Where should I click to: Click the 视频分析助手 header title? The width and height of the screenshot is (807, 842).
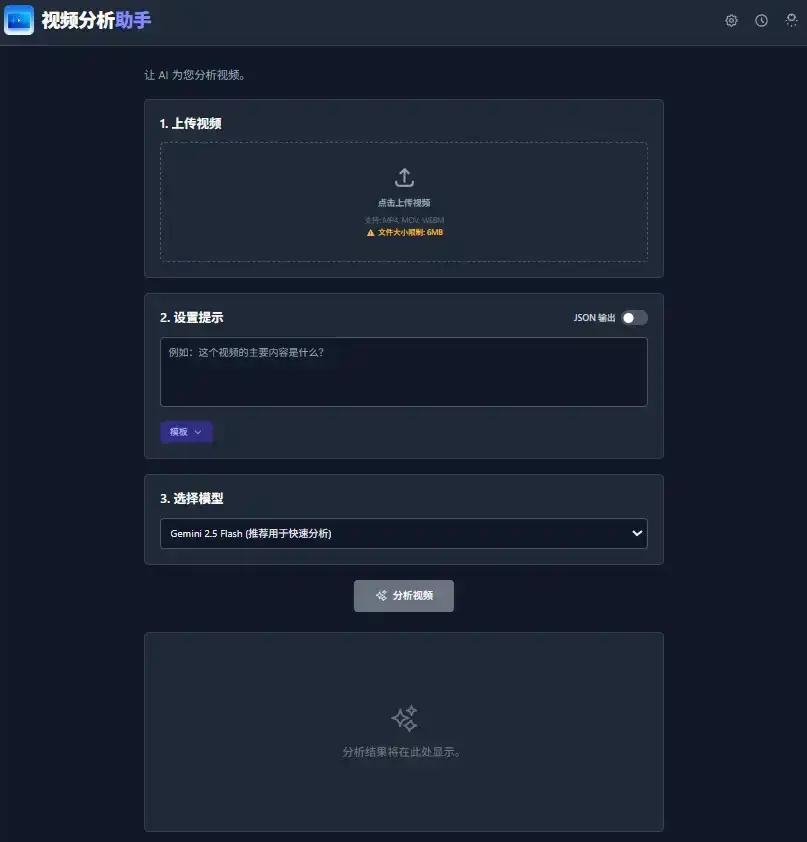click(95, 20)
